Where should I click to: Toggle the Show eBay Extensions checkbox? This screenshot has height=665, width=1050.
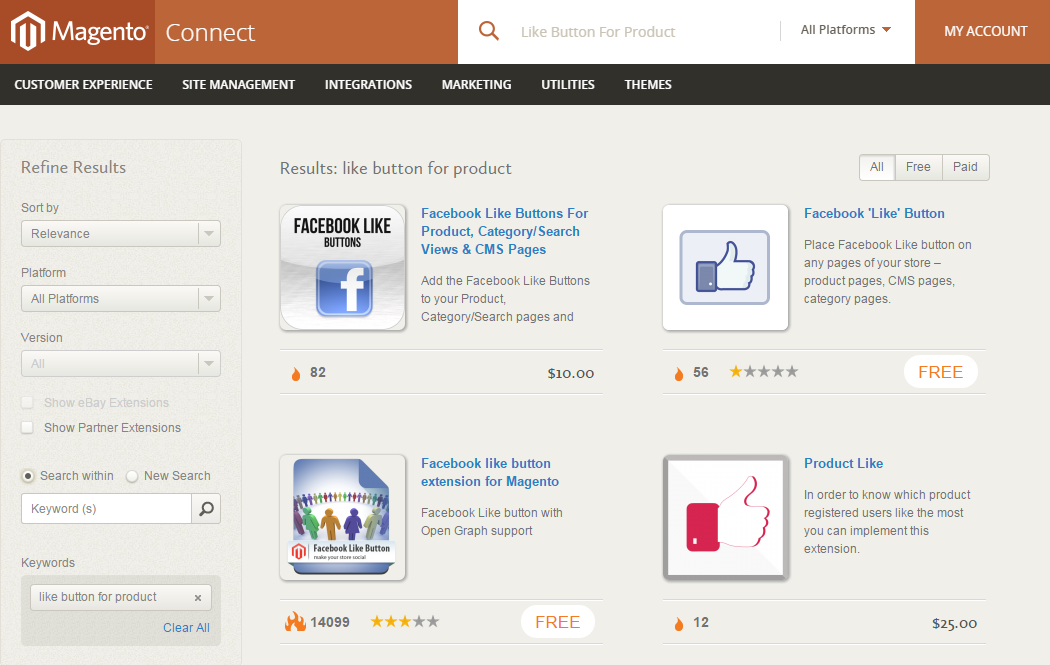[27, 402]
